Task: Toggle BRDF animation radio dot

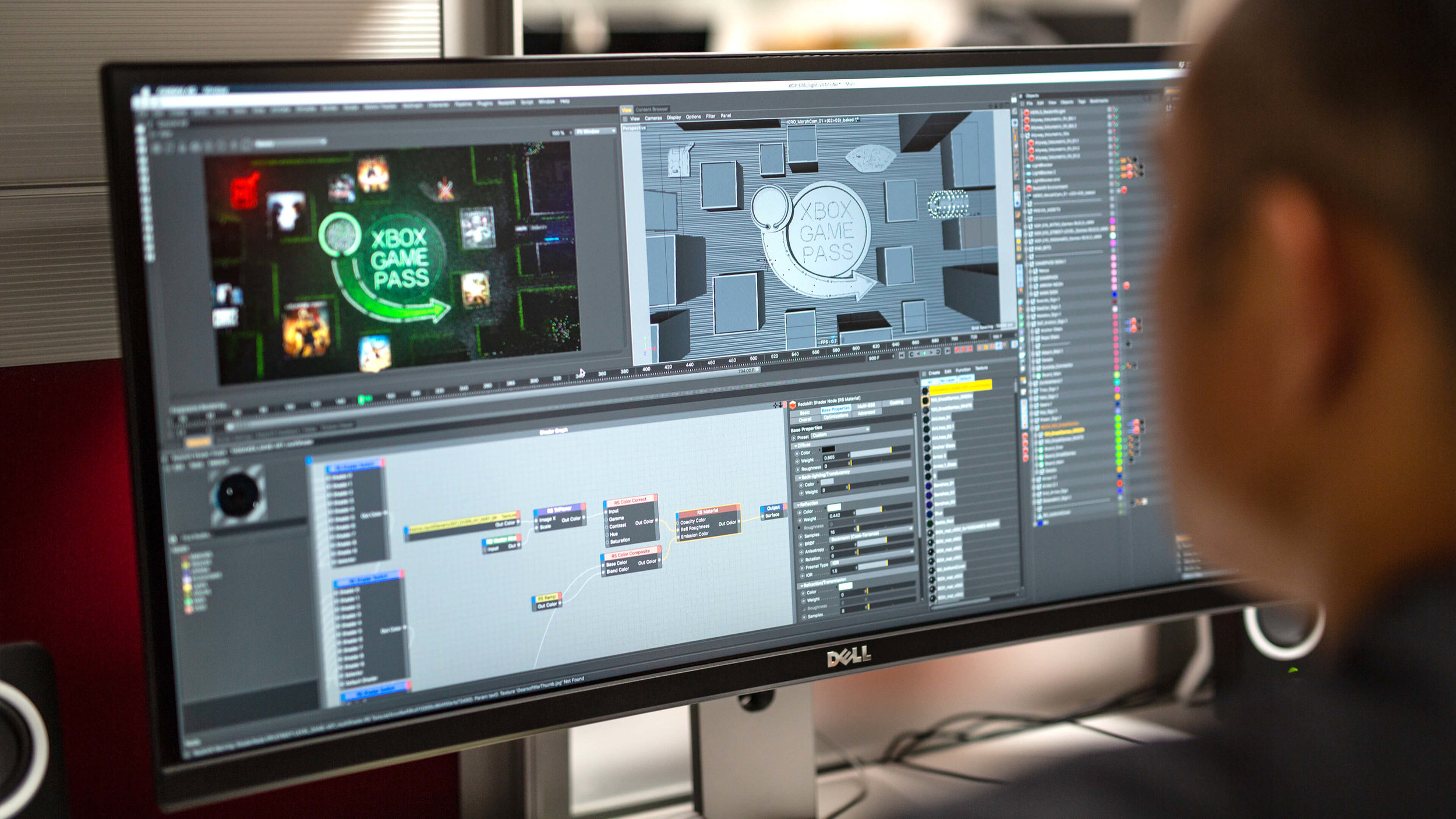Action: pos(801,545)
